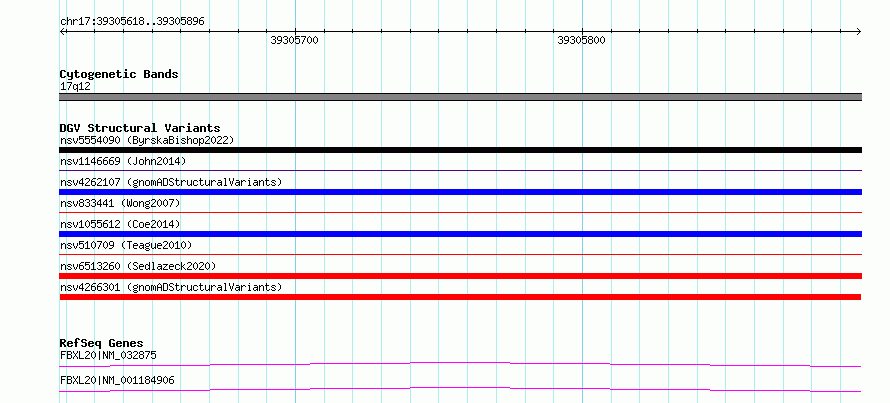Open variant nsv6513260 (Sedlazeck2020) label

(138, 266)
